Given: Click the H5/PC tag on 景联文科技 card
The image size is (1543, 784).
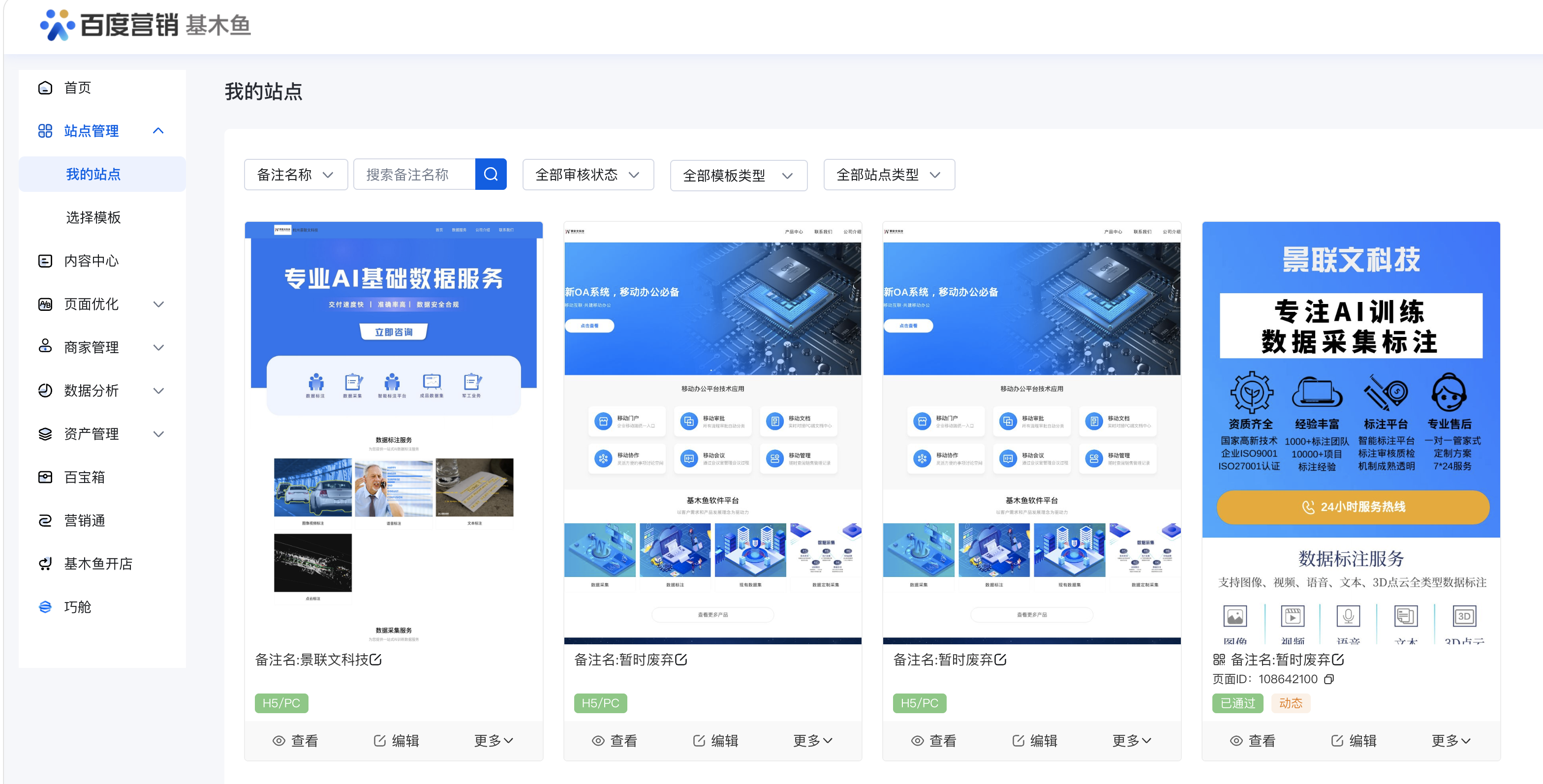Looking at the screenshot, I should point(281,703).
